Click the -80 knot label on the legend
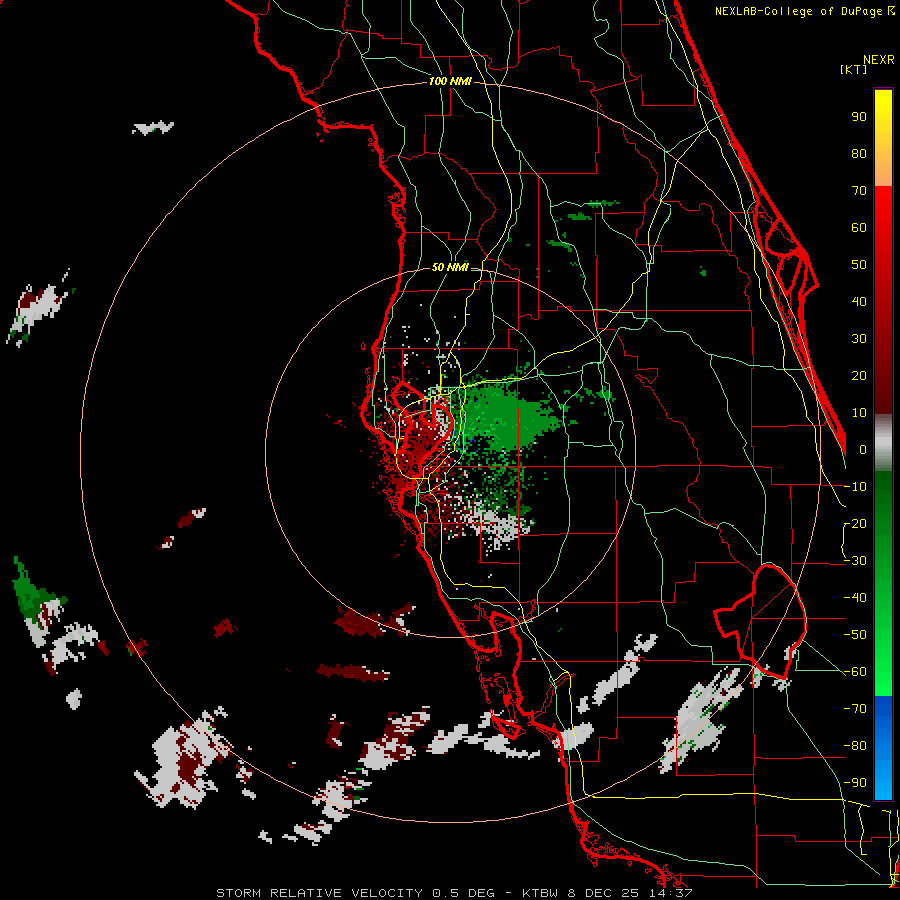This screenshot has width=900, height=900. [855, 746]
